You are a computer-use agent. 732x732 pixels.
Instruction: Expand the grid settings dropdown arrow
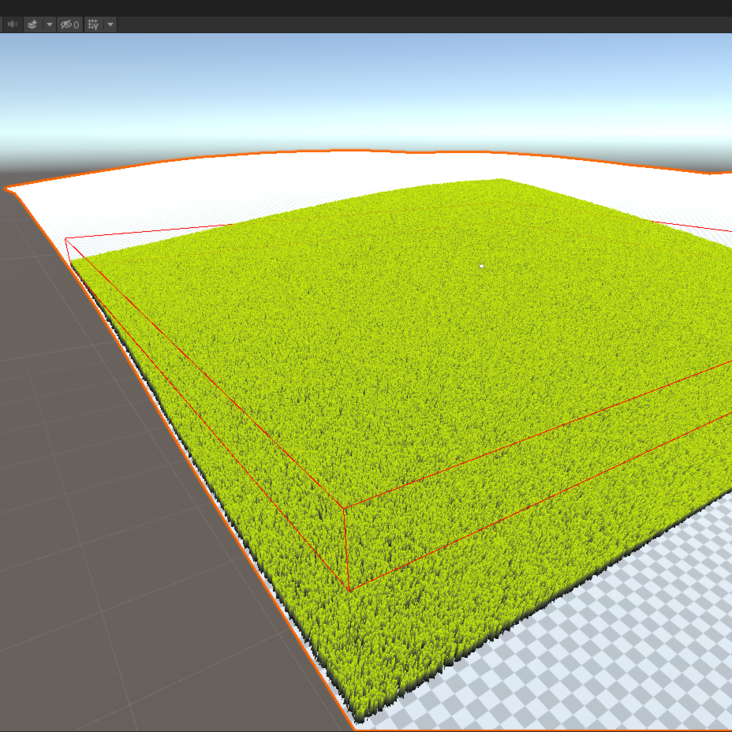(110, 24)
